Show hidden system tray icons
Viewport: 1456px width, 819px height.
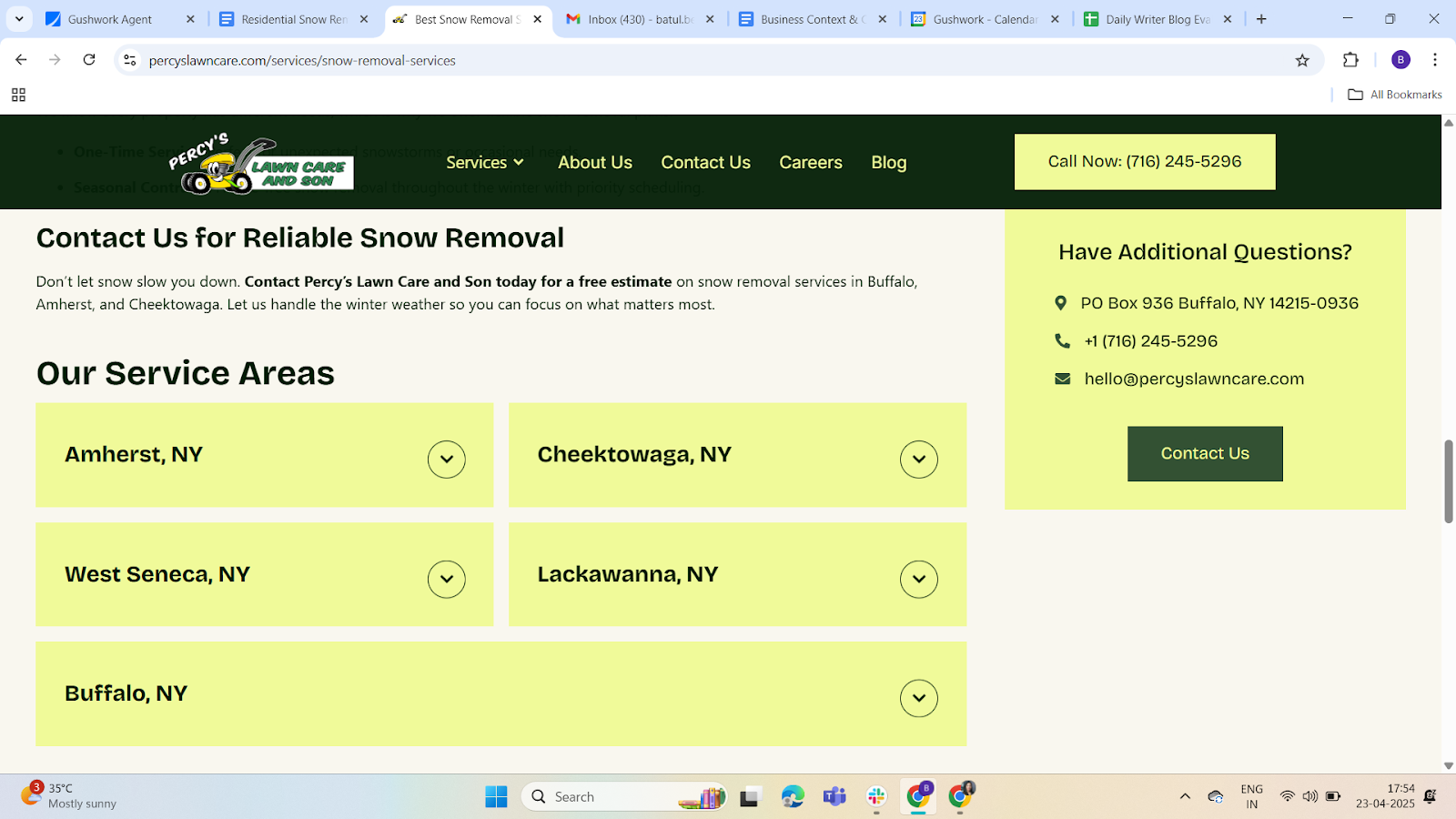tap(1185, 796)
